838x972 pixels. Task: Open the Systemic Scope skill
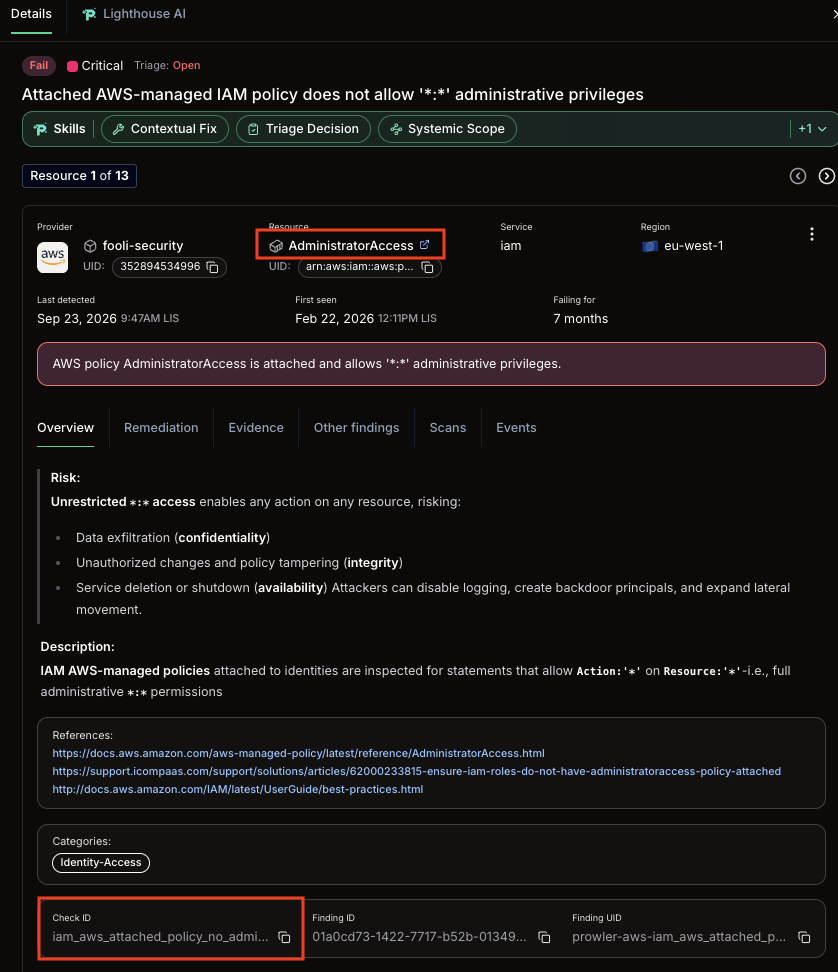click(x=447, y=129)
